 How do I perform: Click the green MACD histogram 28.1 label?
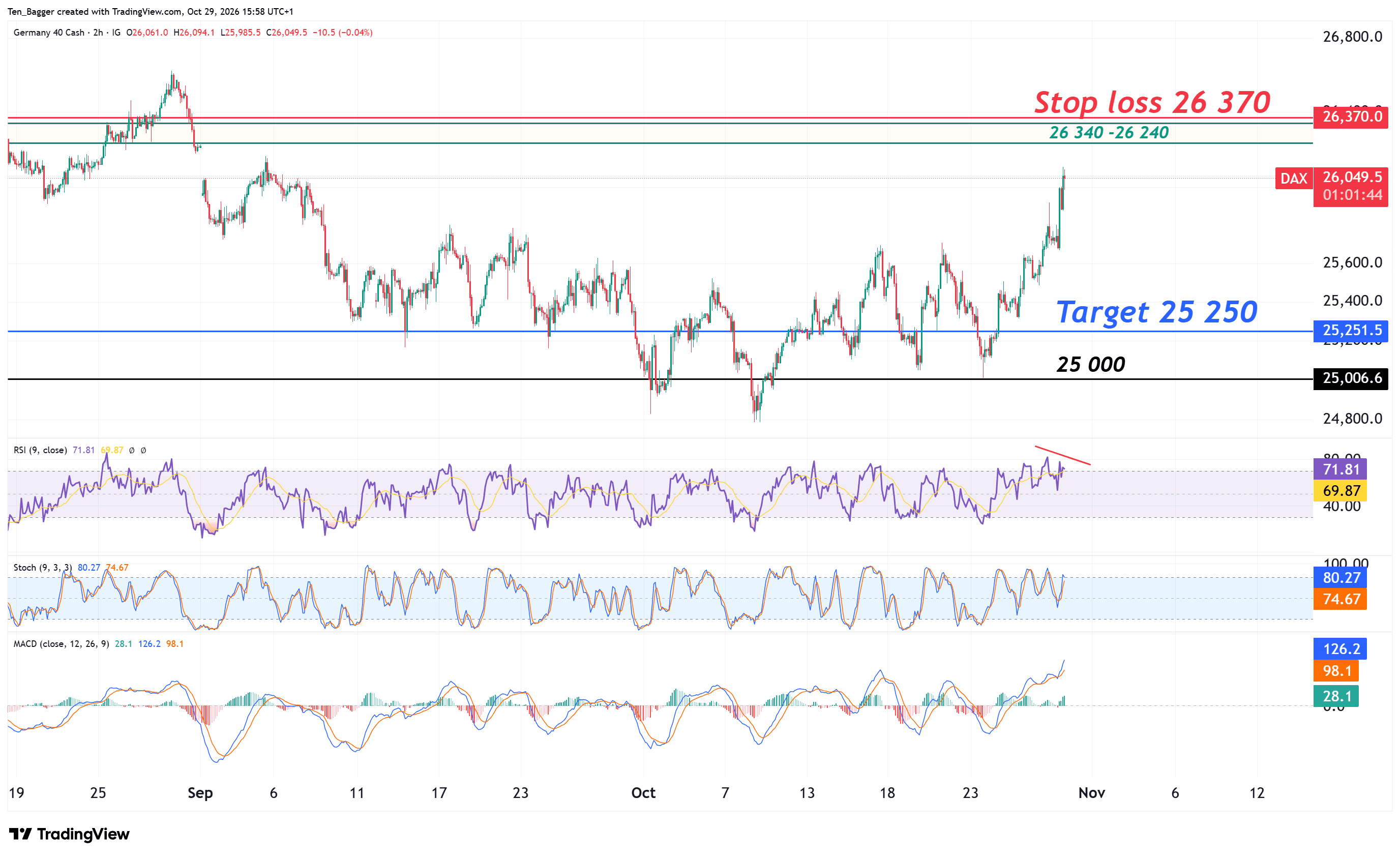pyautogui.click(x=1336, y=696)
